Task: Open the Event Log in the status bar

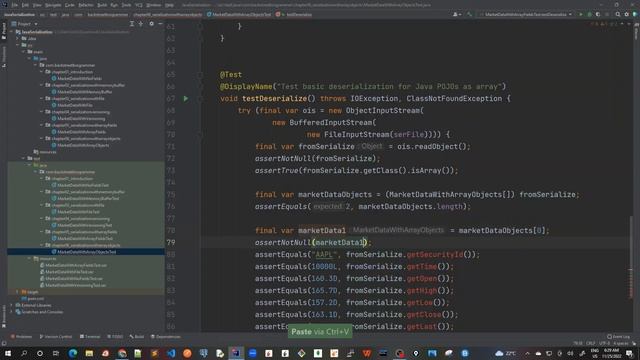Action: tap(618, 337)
